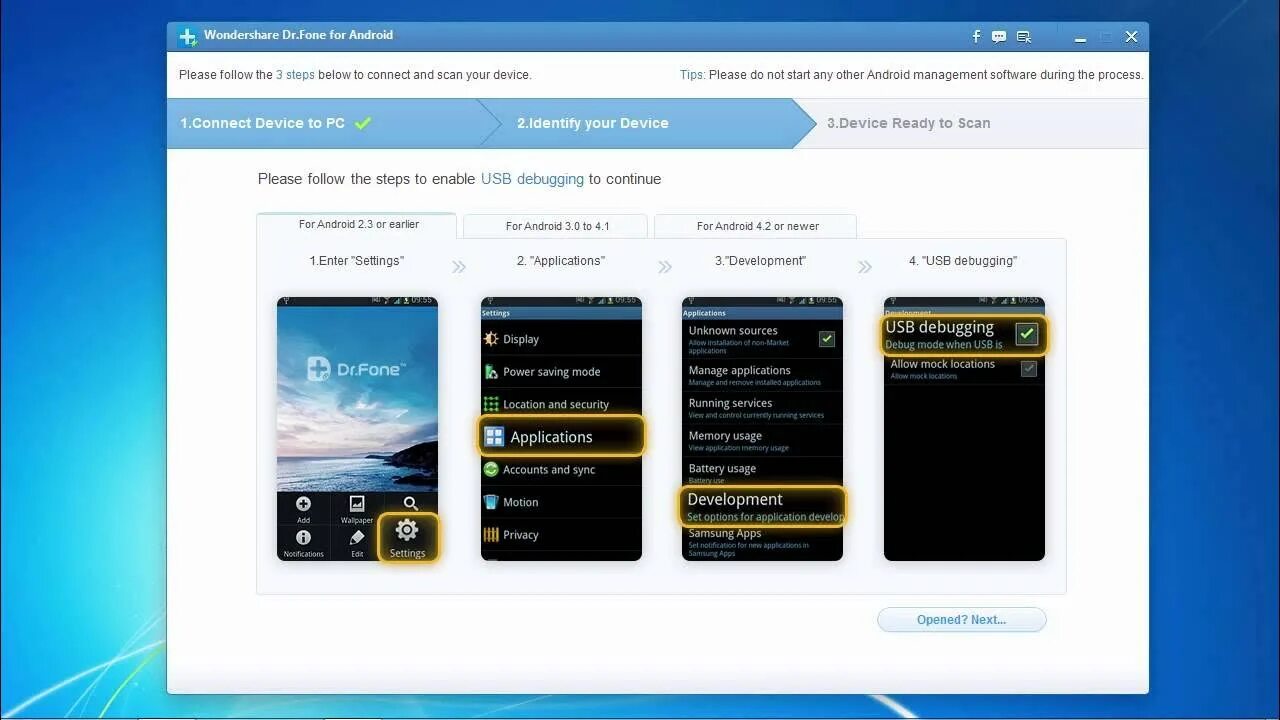Click the 3."Development" step label
Viewport: 1280px width, 720px height.
tap(760, 261)
